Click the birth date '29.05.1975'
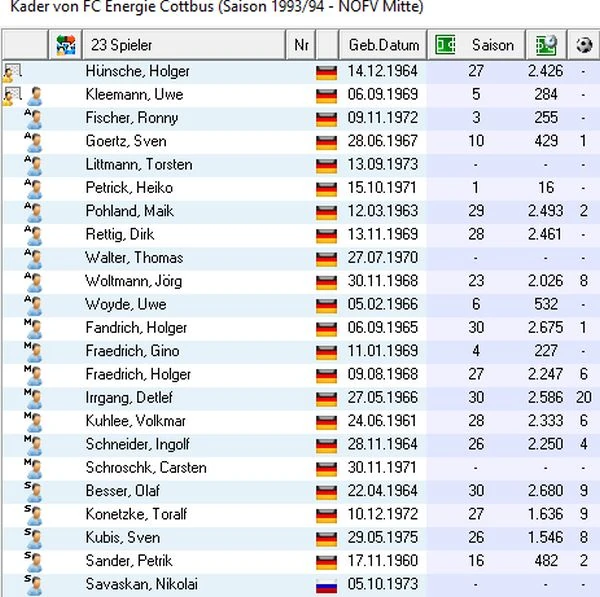600x597 pixels. point(382,538)
